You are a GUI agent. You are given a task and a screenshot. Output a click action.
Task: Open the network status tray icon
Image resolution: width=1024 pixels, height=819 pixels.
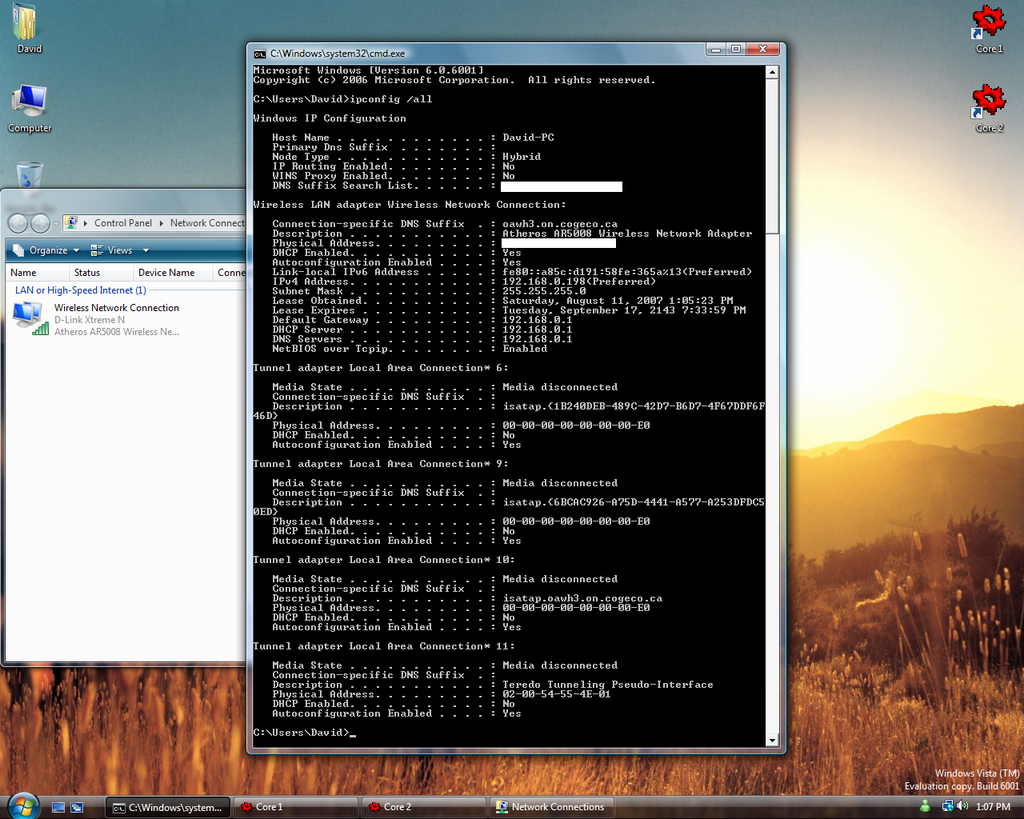point(947,807)
